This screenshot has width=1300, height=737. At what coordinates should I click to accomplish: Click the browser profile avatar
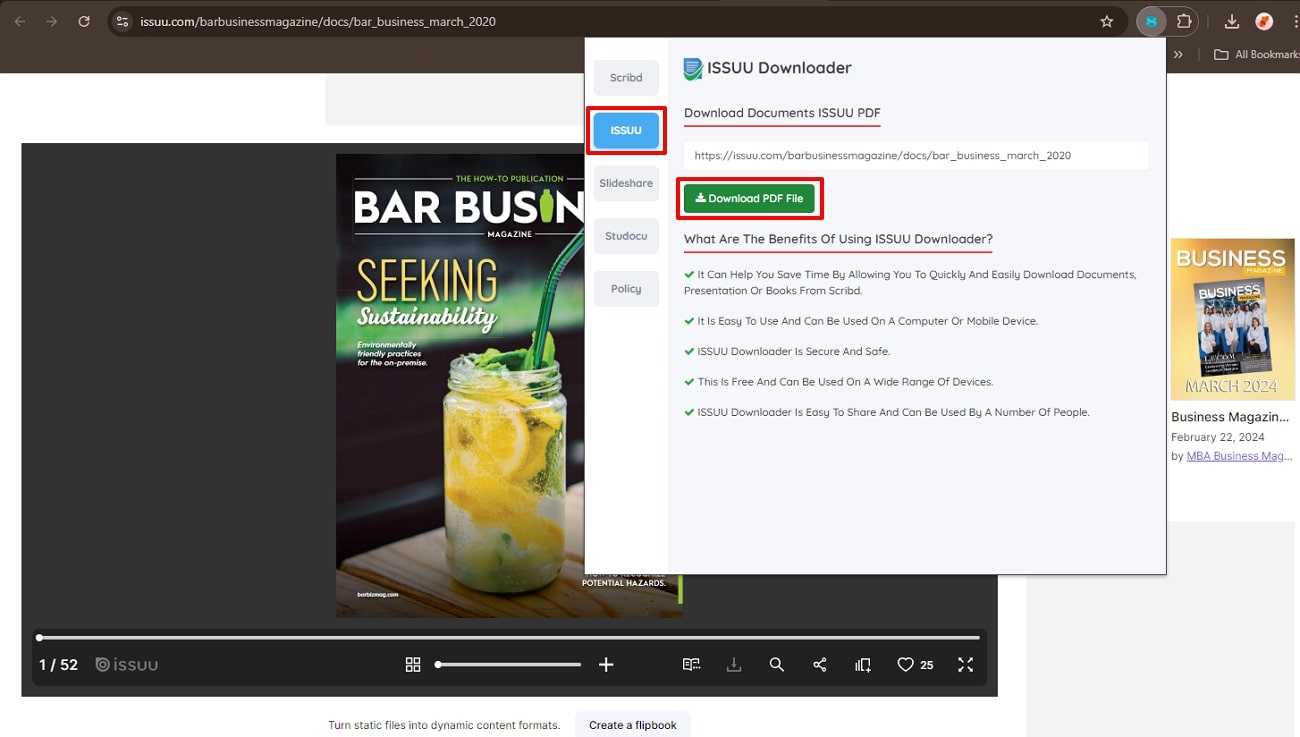1264,21
